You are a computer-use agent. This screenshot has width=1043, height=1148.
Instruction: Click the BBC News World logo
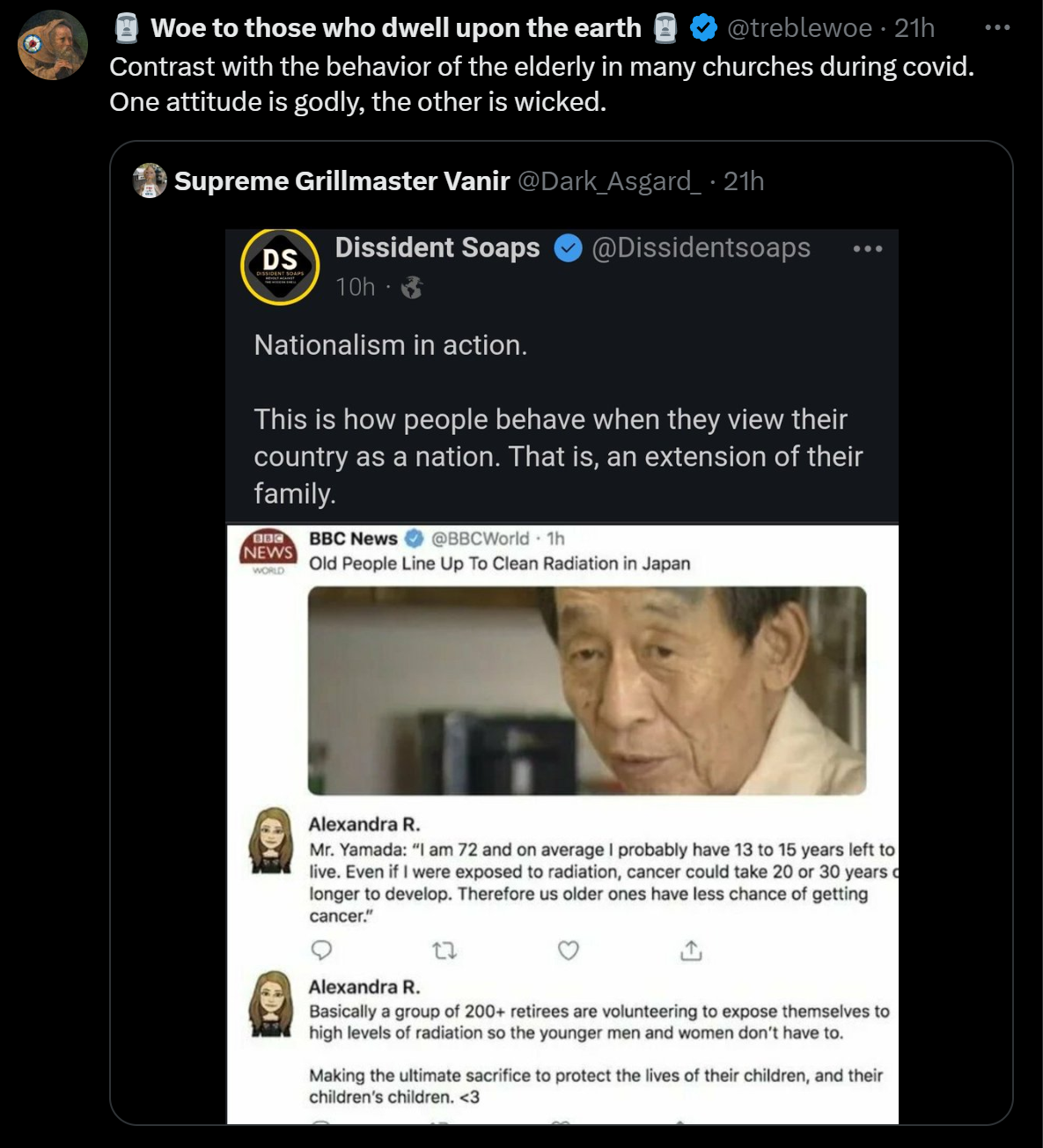tap(268, 552)
